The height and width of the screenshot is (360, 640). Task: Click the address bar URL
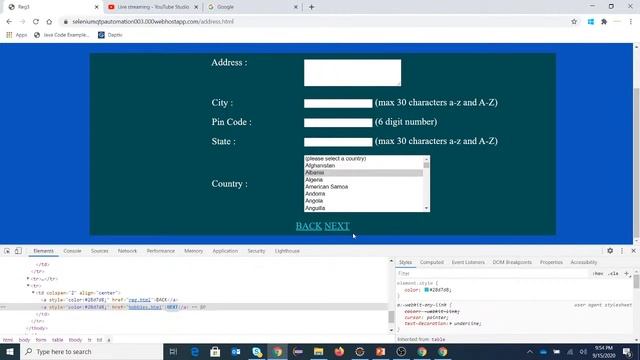[153, 22]
